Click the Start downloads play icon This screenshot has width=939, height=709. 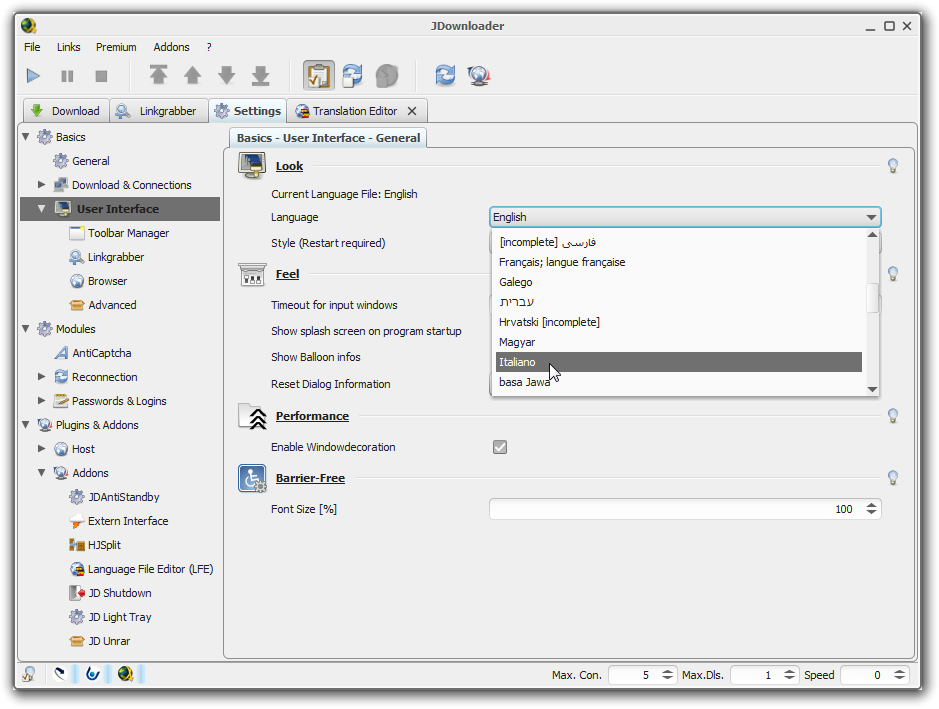(33, 76)
